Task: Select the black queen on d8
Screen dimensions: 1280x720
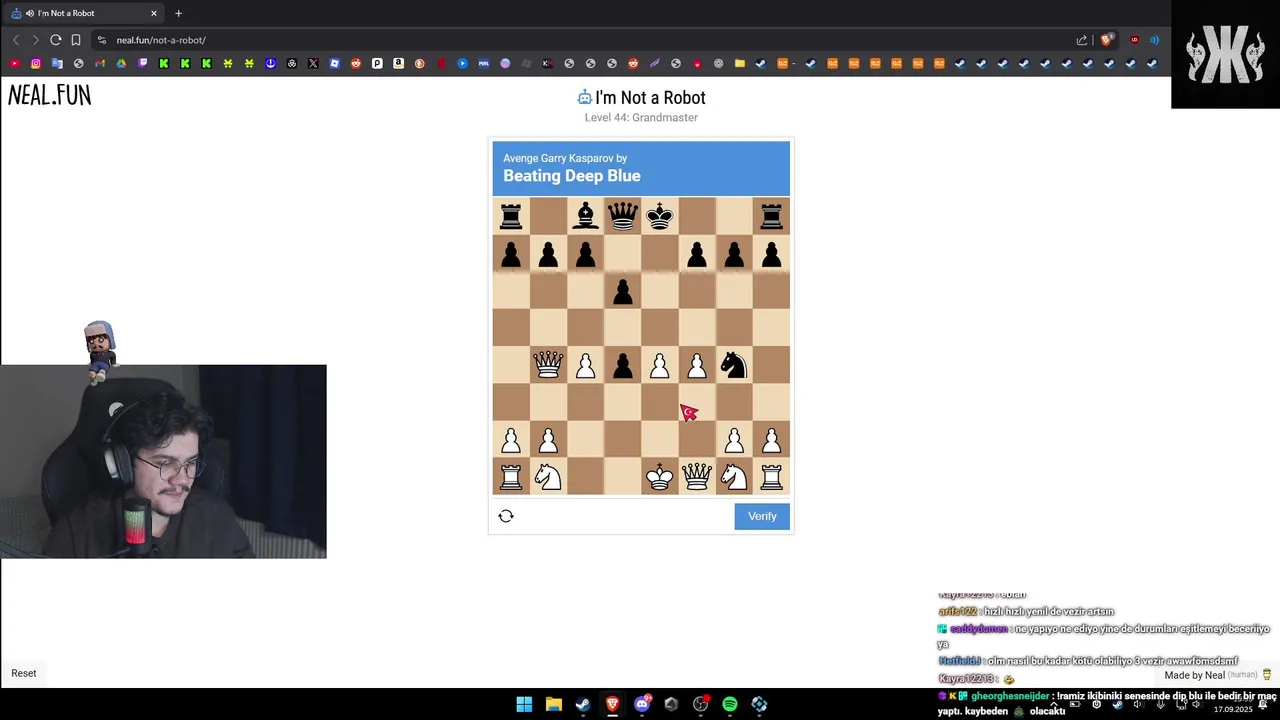Action: [x=622, y=216]
